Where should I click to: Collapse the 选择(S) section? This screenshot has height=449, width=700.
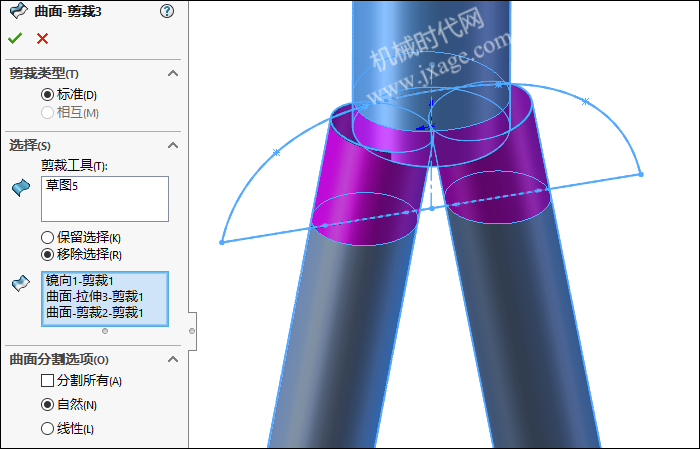point(173,145)
